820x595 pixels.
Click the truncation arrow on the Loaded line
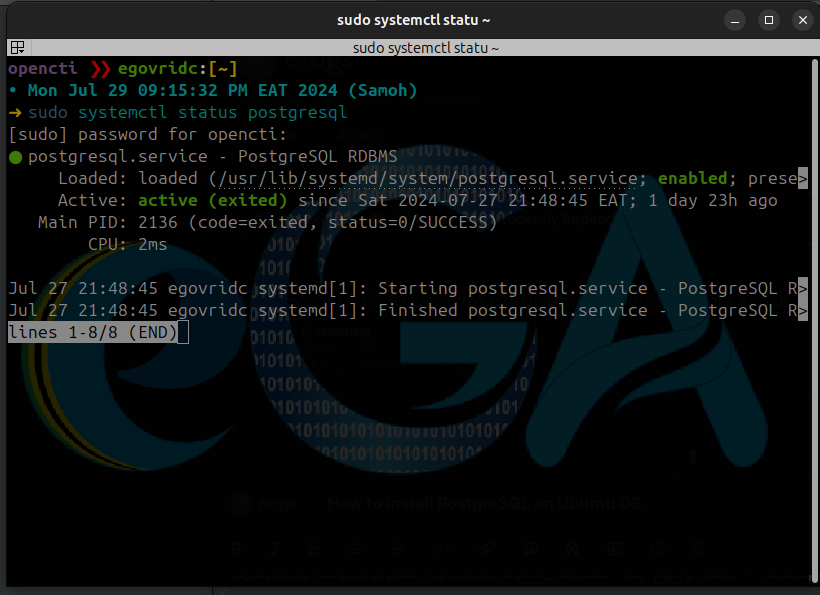click(802, 179)
